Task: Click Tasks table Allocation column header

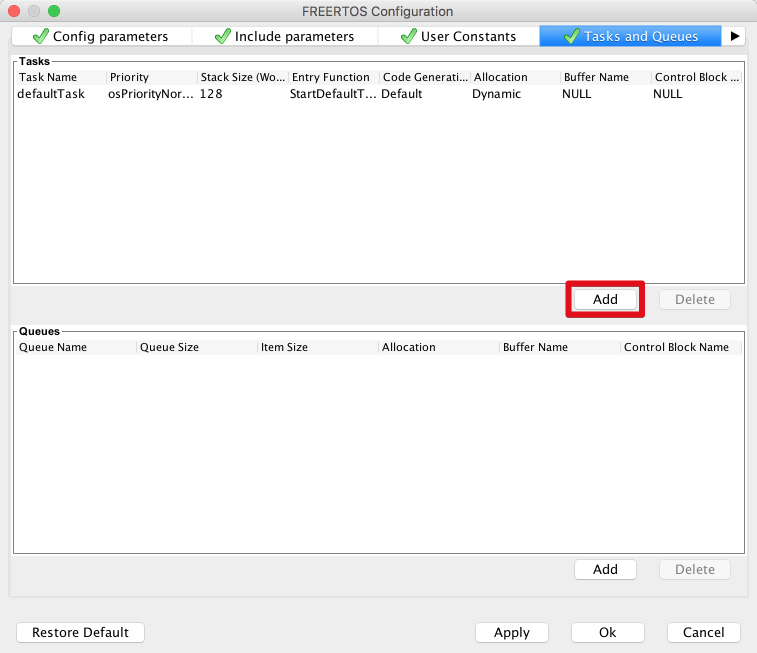Action: pyautogui.click(x=516, y=77)
